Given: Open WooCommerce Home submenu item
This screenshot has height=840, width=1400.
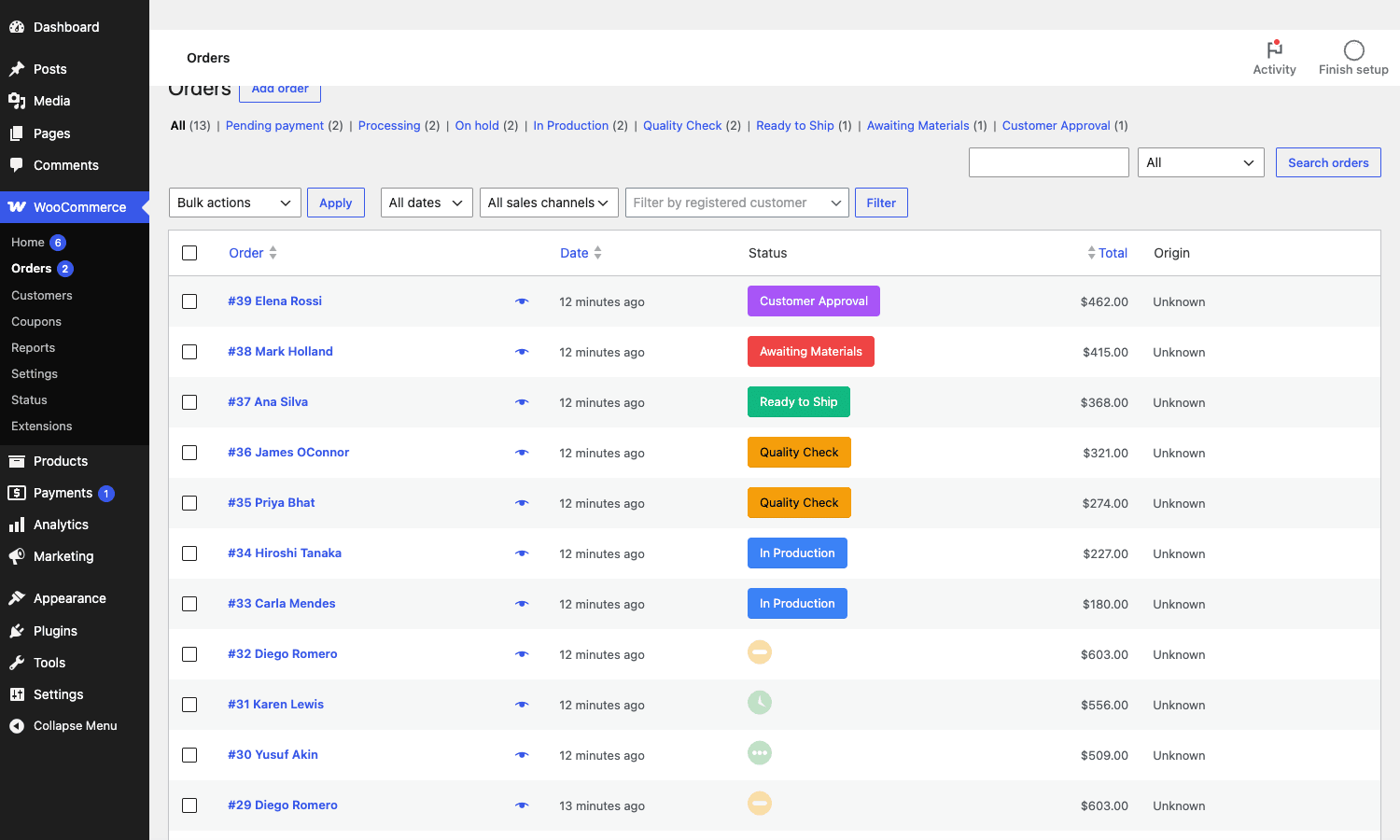Looking at the screenshot, I should 28,243.
